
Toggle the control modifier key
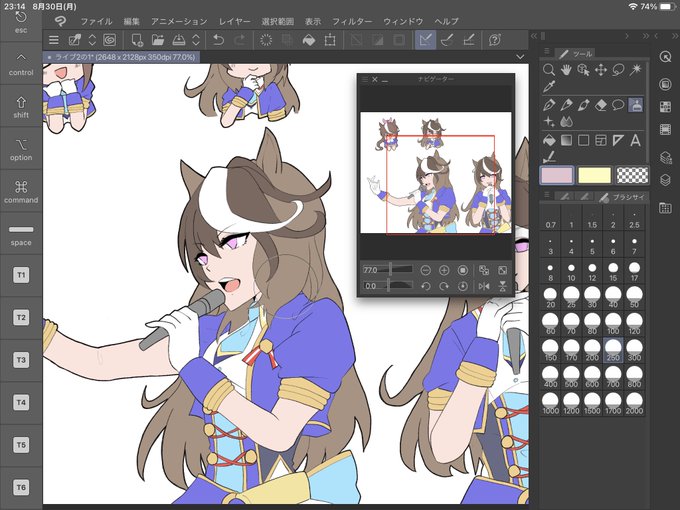(x=21, y=64)
